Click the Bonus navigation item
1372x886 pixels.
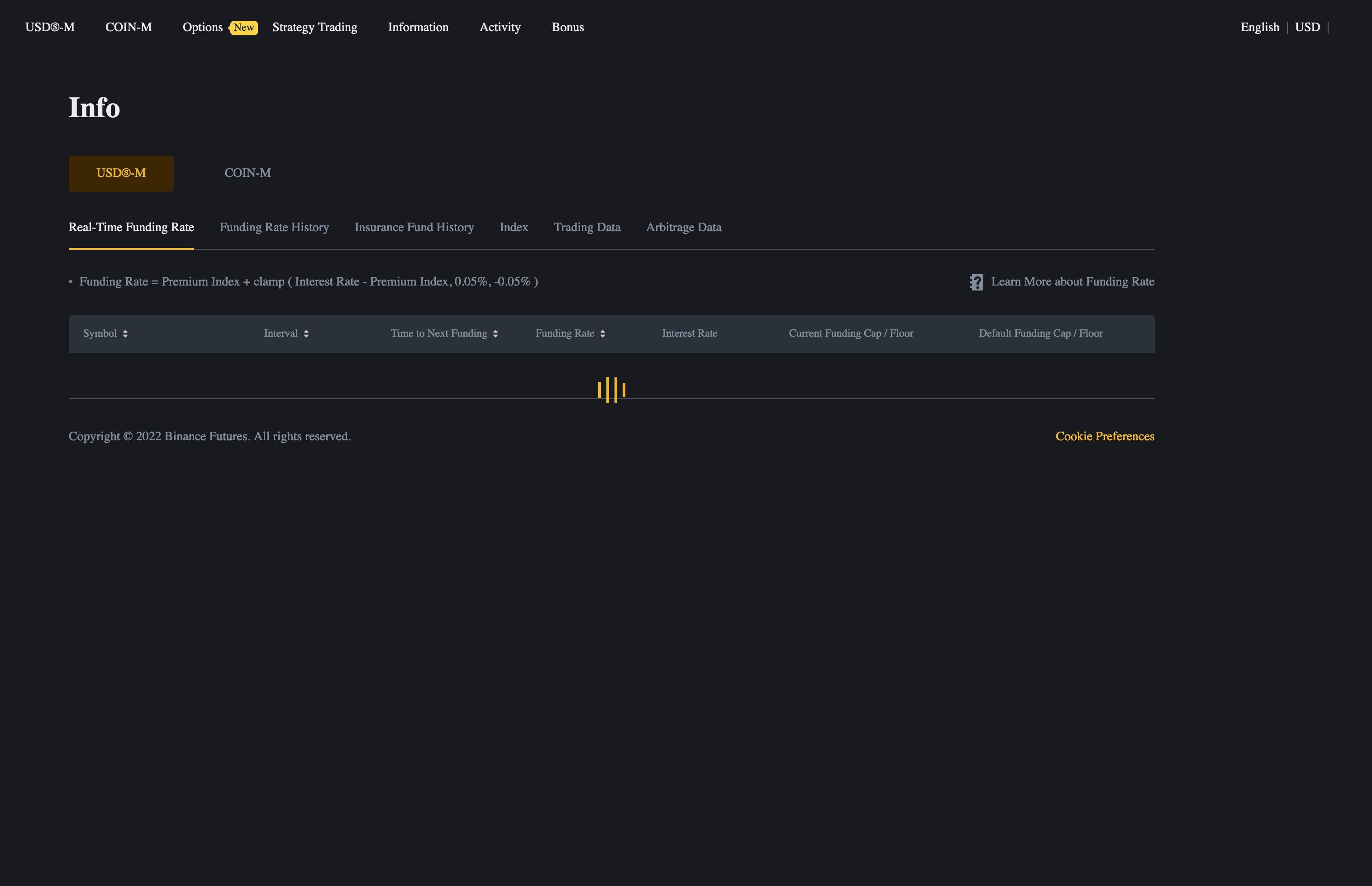click(x=567, y=28)
